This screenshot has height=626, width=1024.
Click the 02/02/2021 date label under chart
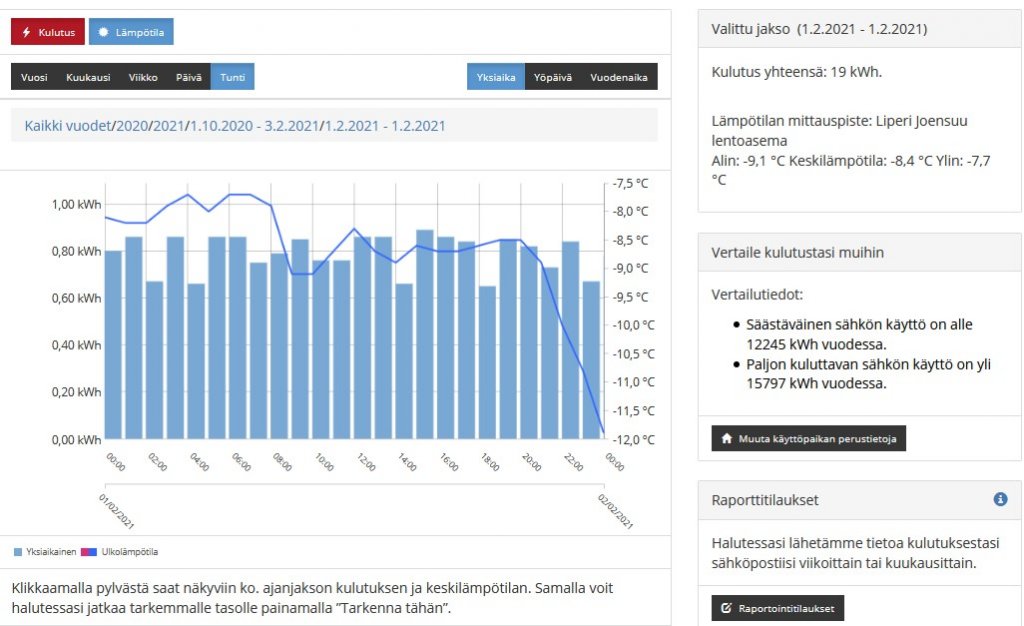615,511
